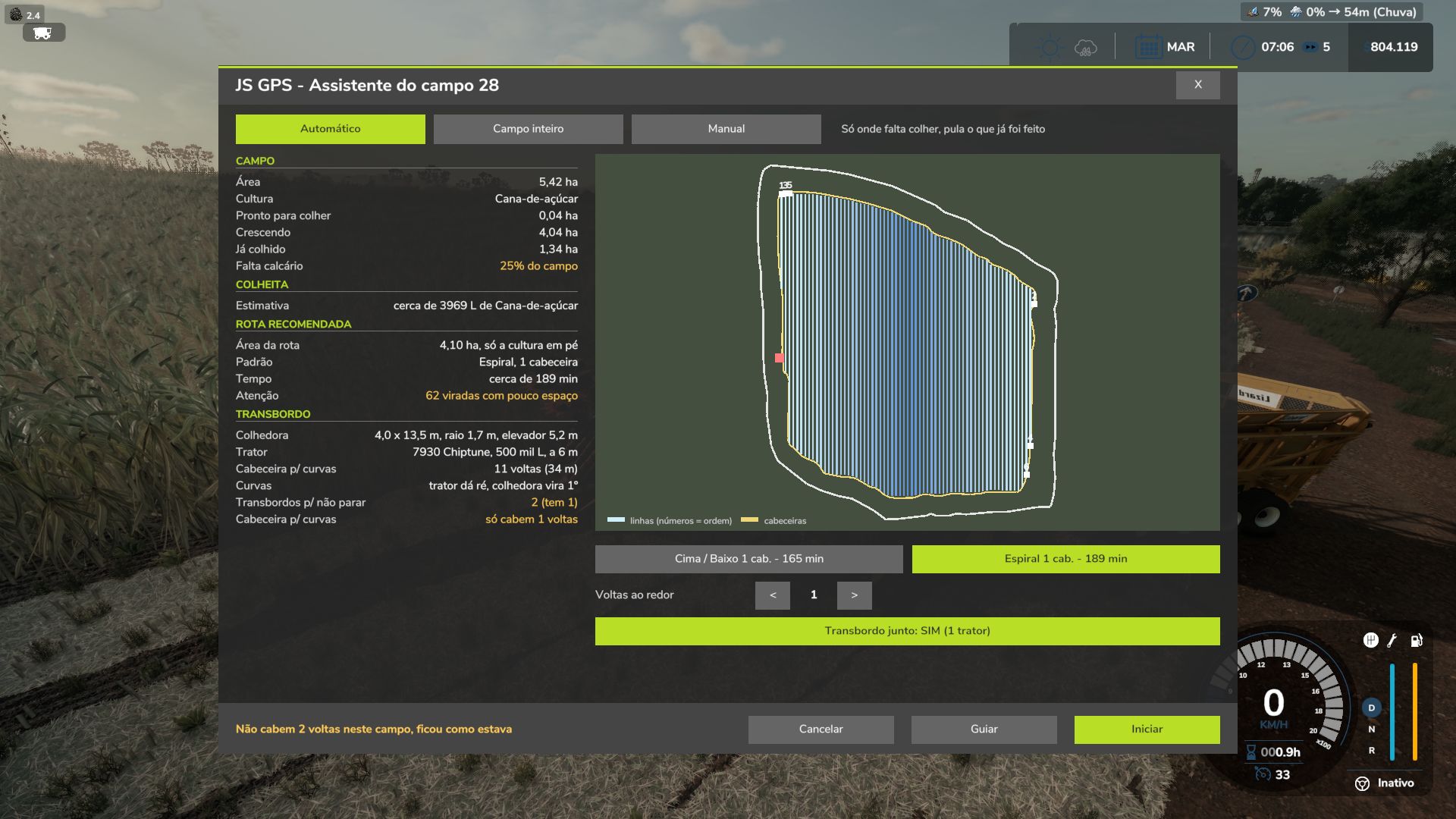This screenshot has width=1456, height=819.
Task: Select the Automático mode tab
Action: click(x=330, y=129)
